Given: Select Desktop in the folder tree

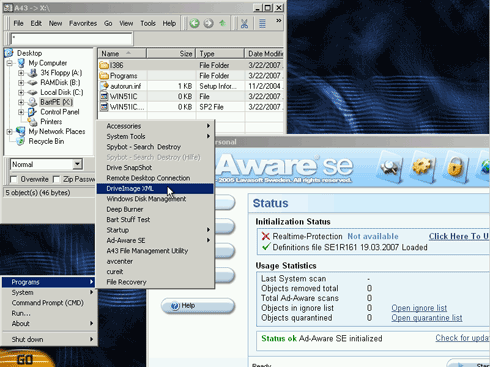Looking at the screenshot, I should 29,53.
